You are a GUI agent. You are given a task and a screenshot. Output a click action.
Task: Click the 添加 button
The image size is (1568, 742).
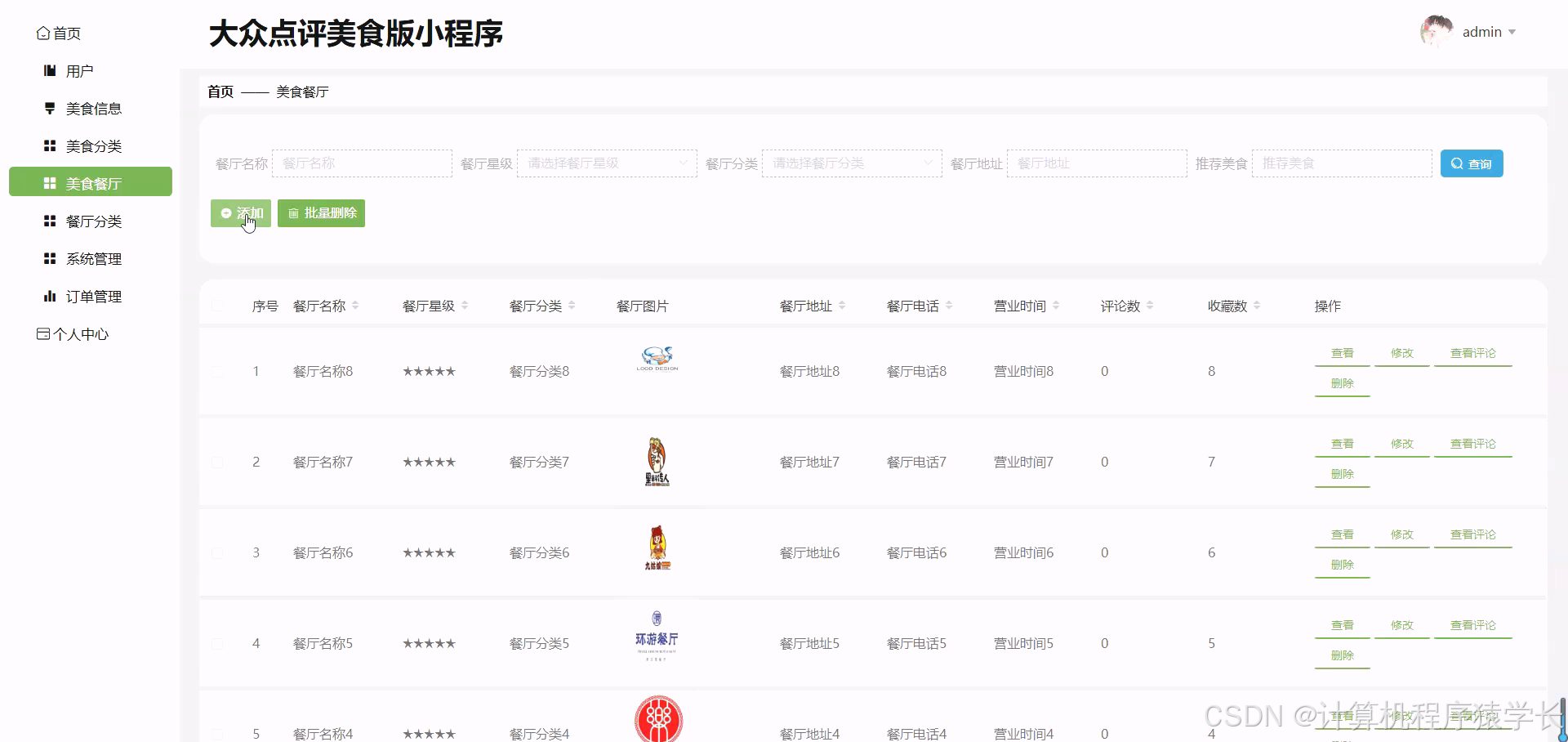tap(241, 213)
